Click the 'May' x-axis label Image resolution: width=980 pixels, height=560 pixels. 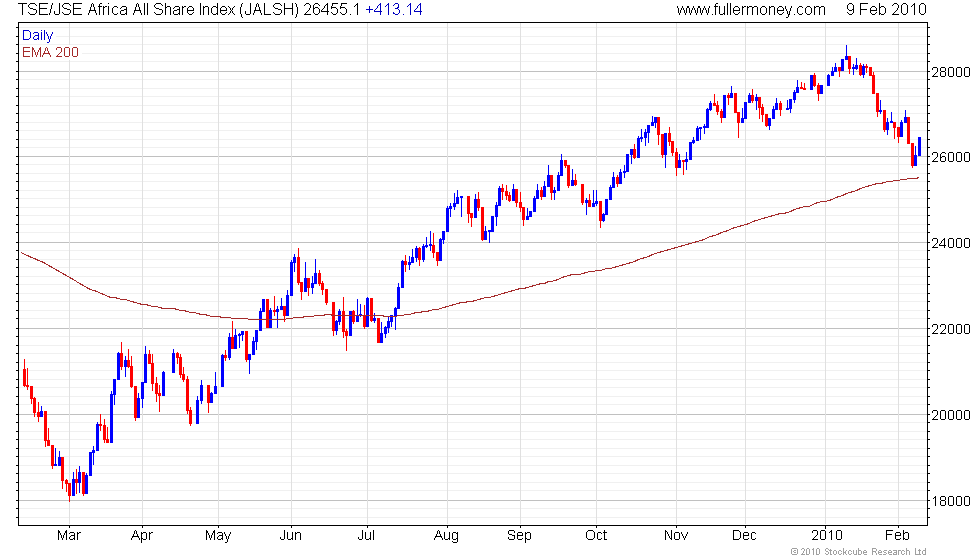point(218,536)
